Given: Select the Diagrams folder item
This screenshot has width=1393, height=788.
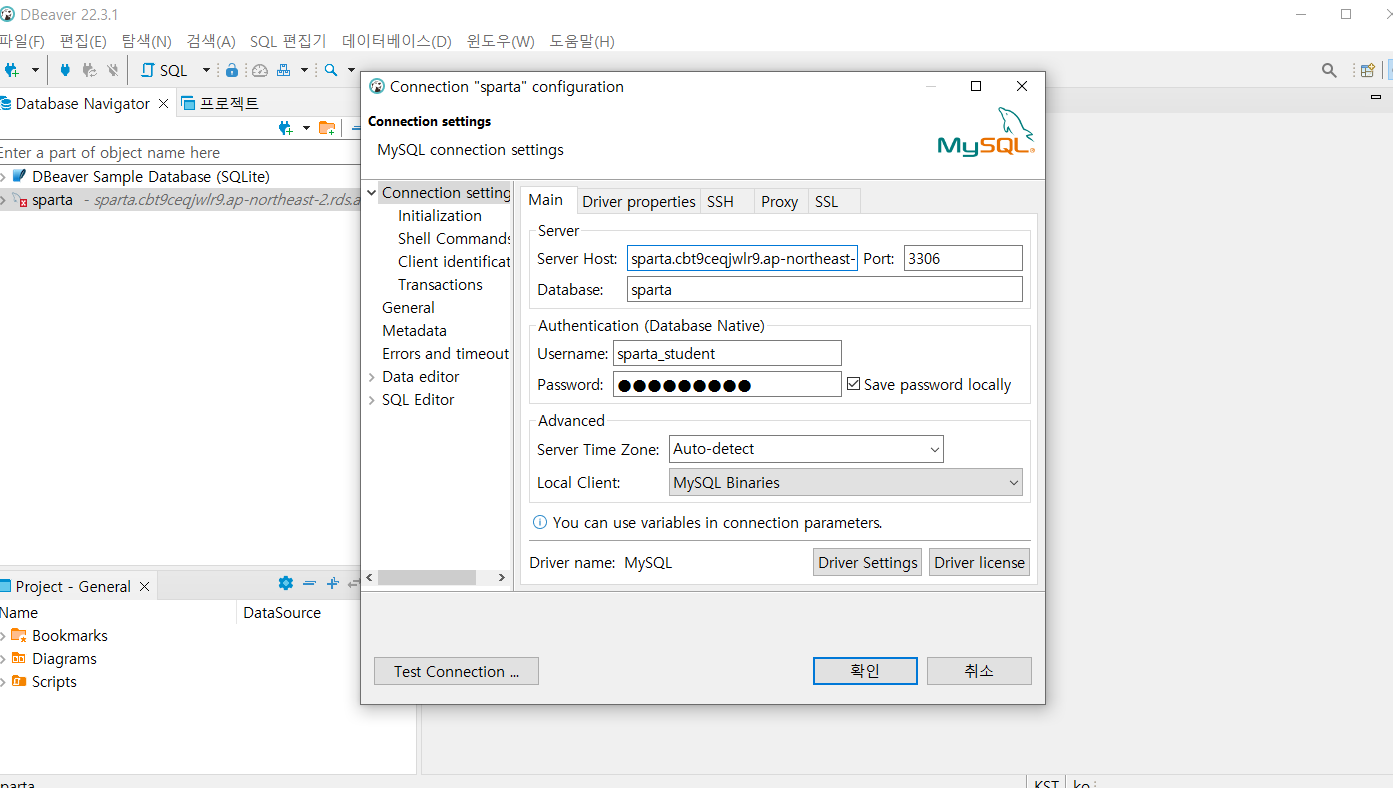Looking at the screenshot, I should click(64, 658).
